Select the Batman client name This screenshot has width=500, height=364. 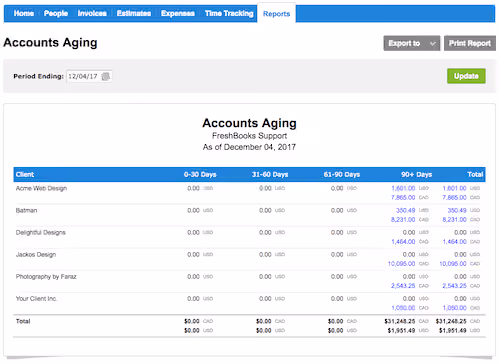click(x=26, y=210)
